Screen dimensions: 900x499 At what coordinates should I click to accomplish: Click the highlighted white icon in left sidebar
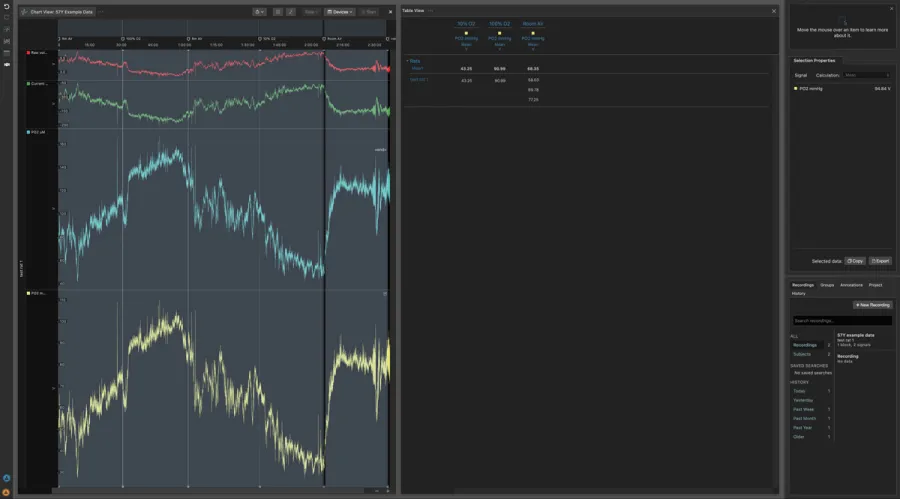click(6, 65)
